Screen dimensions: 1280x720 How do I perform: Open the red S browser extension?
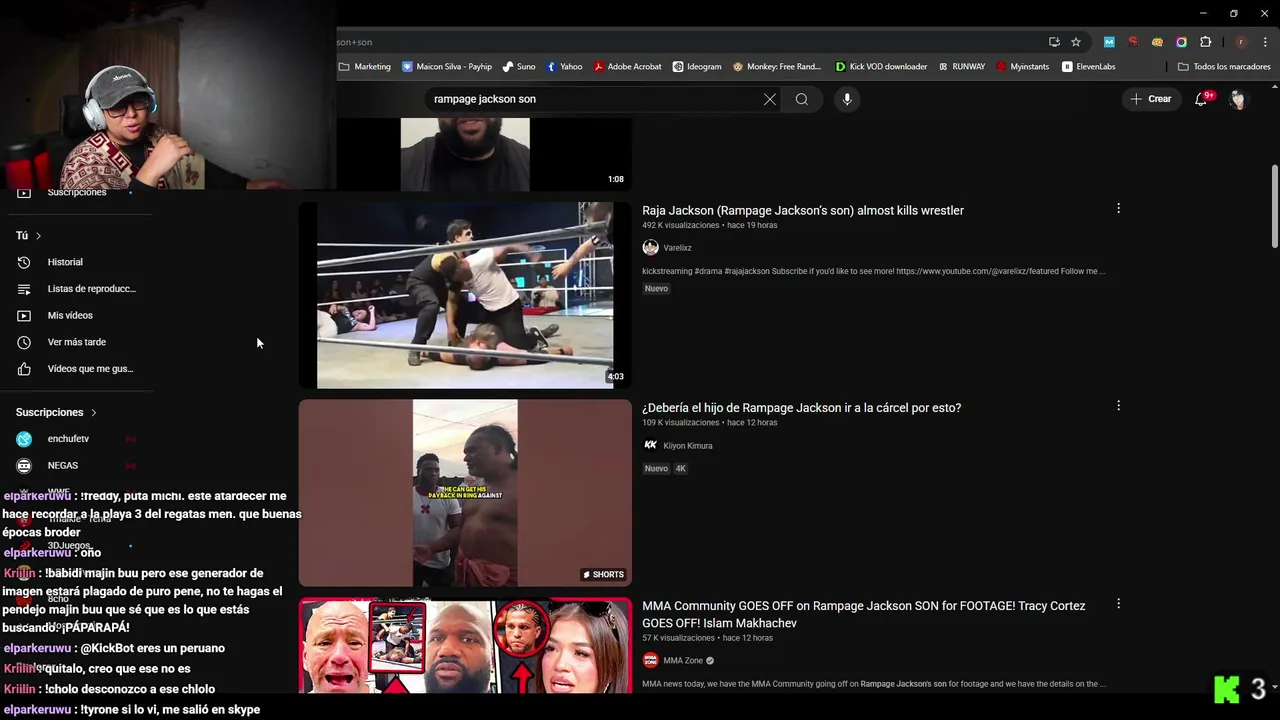[x=1133, y=42]
